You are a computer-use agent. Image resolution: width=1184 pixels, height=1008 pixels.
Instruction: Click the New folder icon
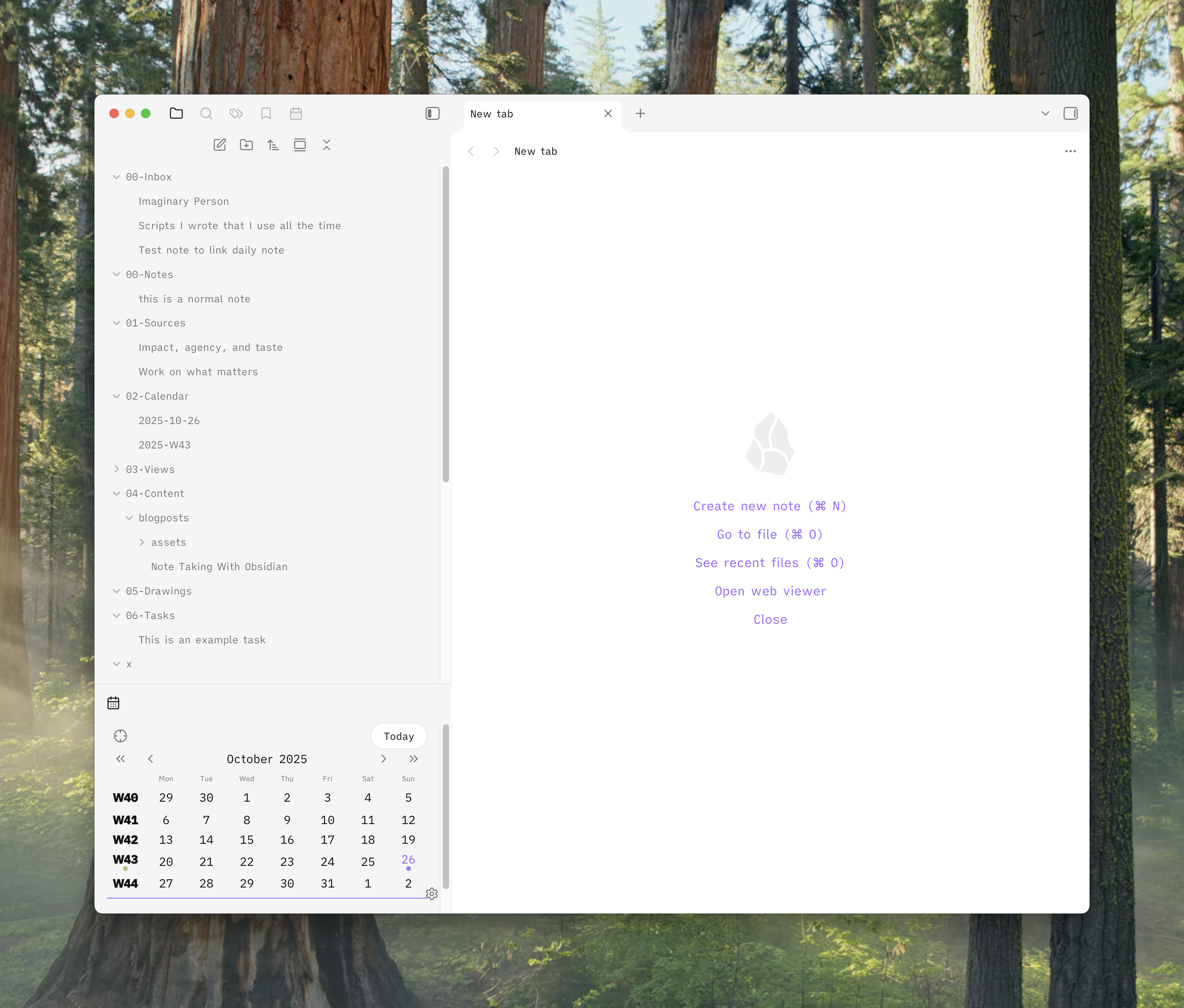246,145
